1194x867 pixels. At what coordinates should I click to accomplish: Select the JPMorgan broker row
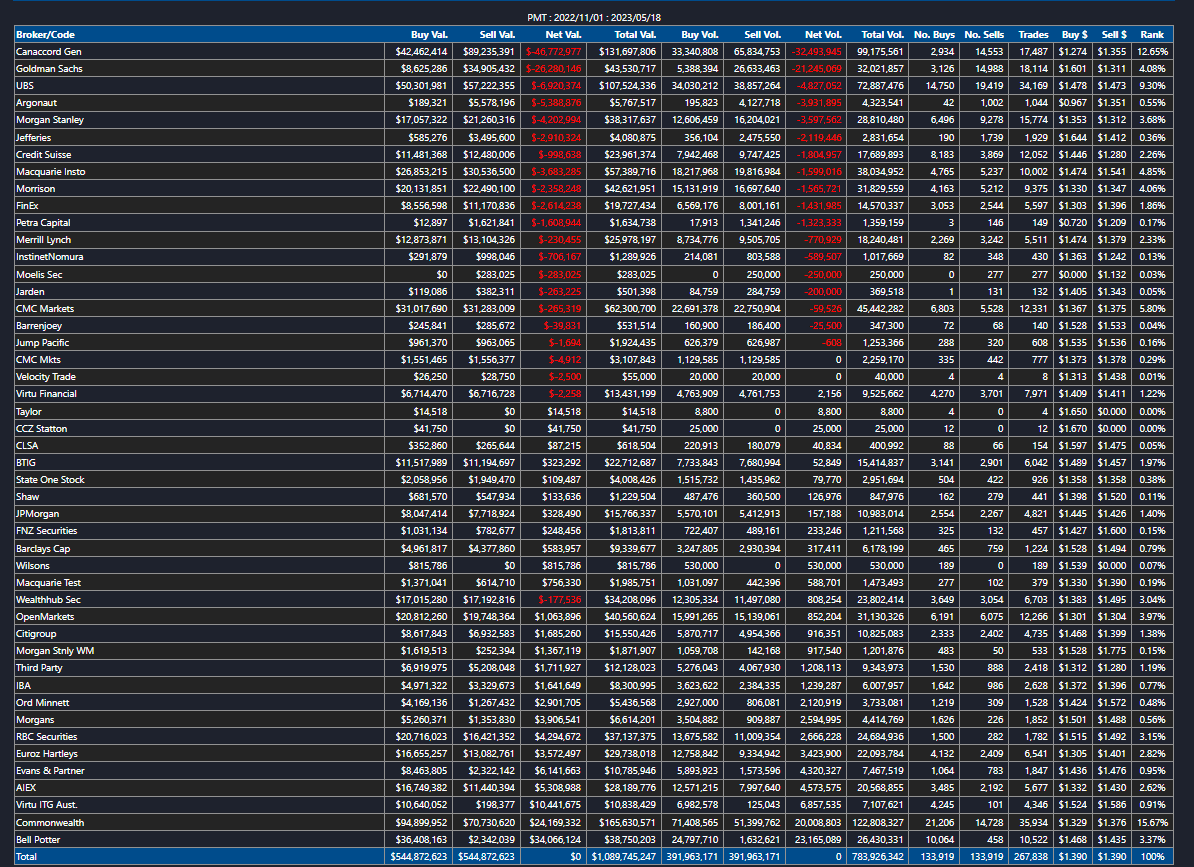594,514
